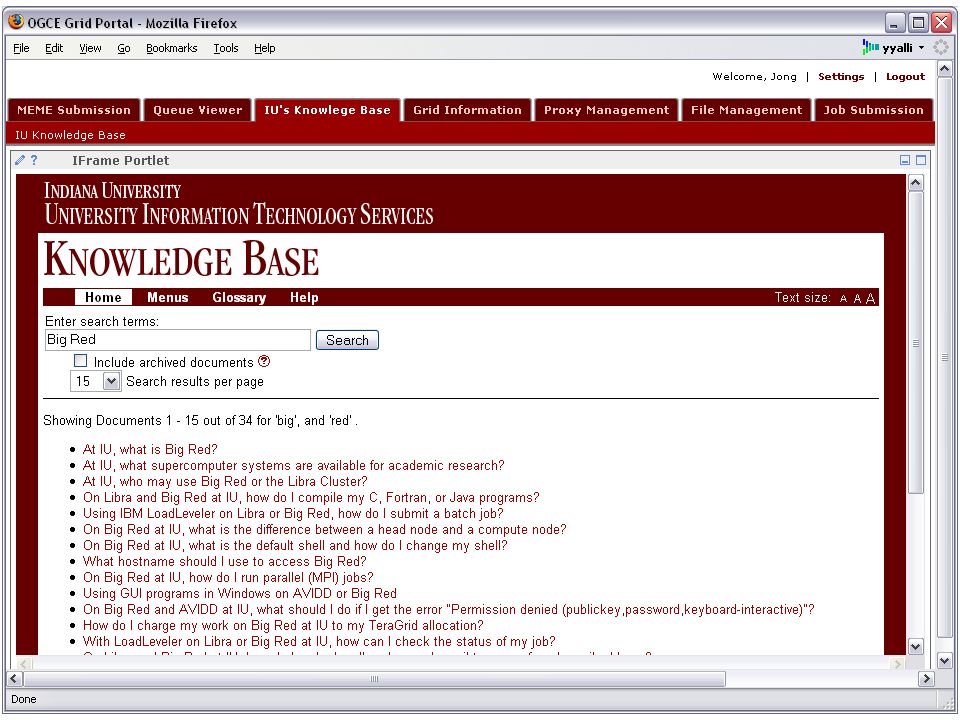Open supercomputer systems for academic research link
The width and height of the screenshot is (960, 720).
point(293,465)
